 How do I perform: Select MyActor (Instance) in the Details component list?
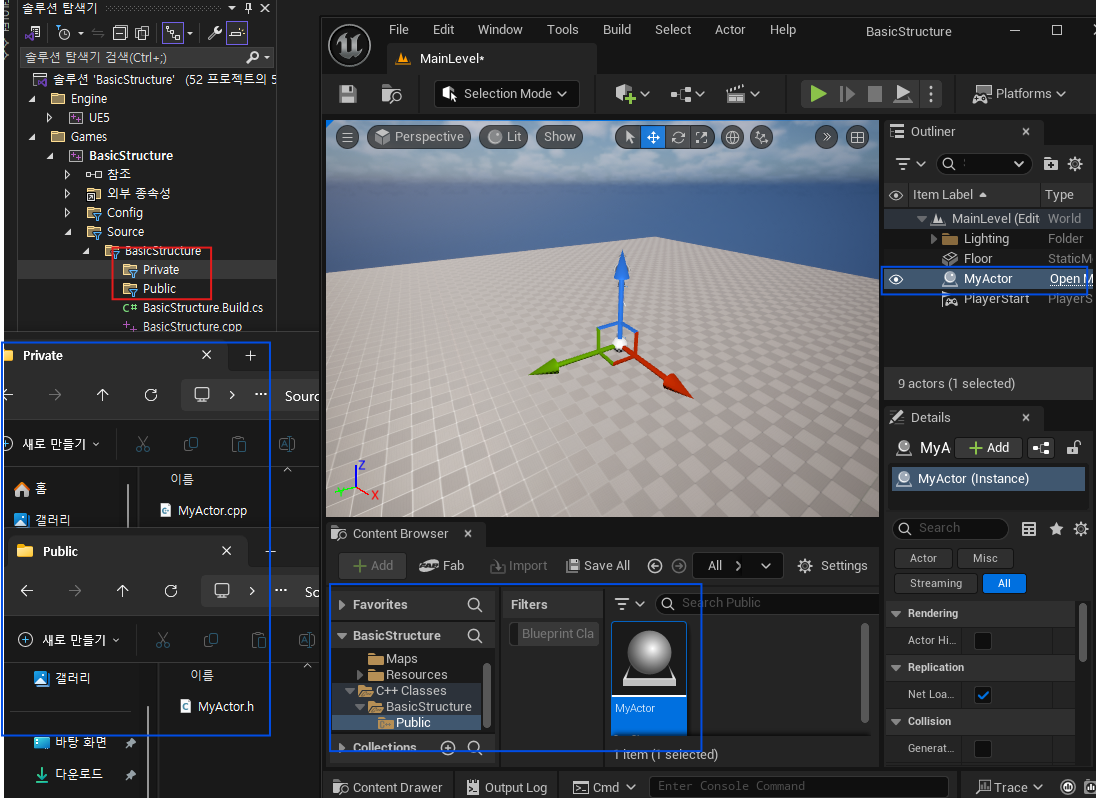(x=988, y=479)
